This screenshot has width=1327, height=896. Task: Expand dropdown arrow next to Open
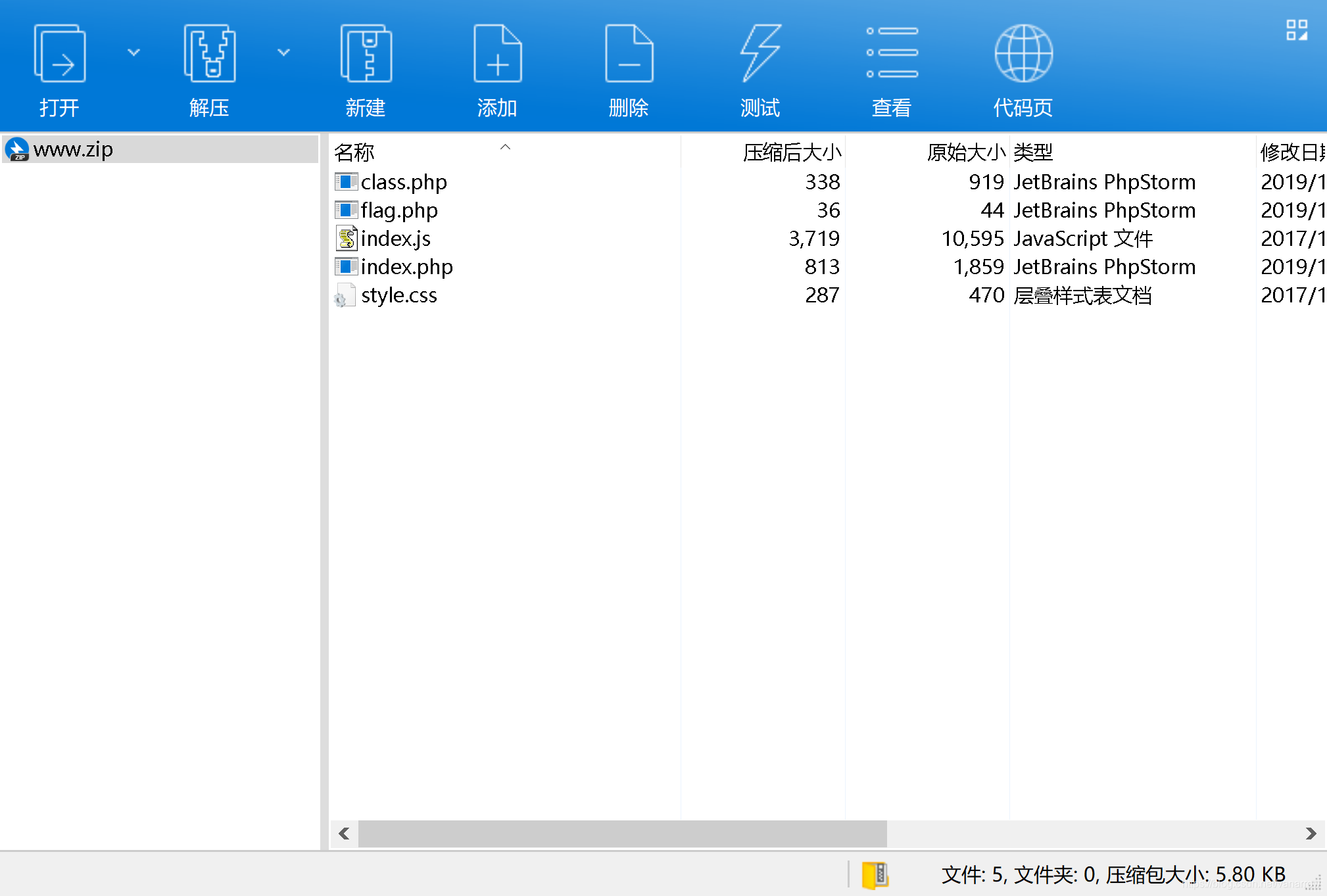(133, 52)
